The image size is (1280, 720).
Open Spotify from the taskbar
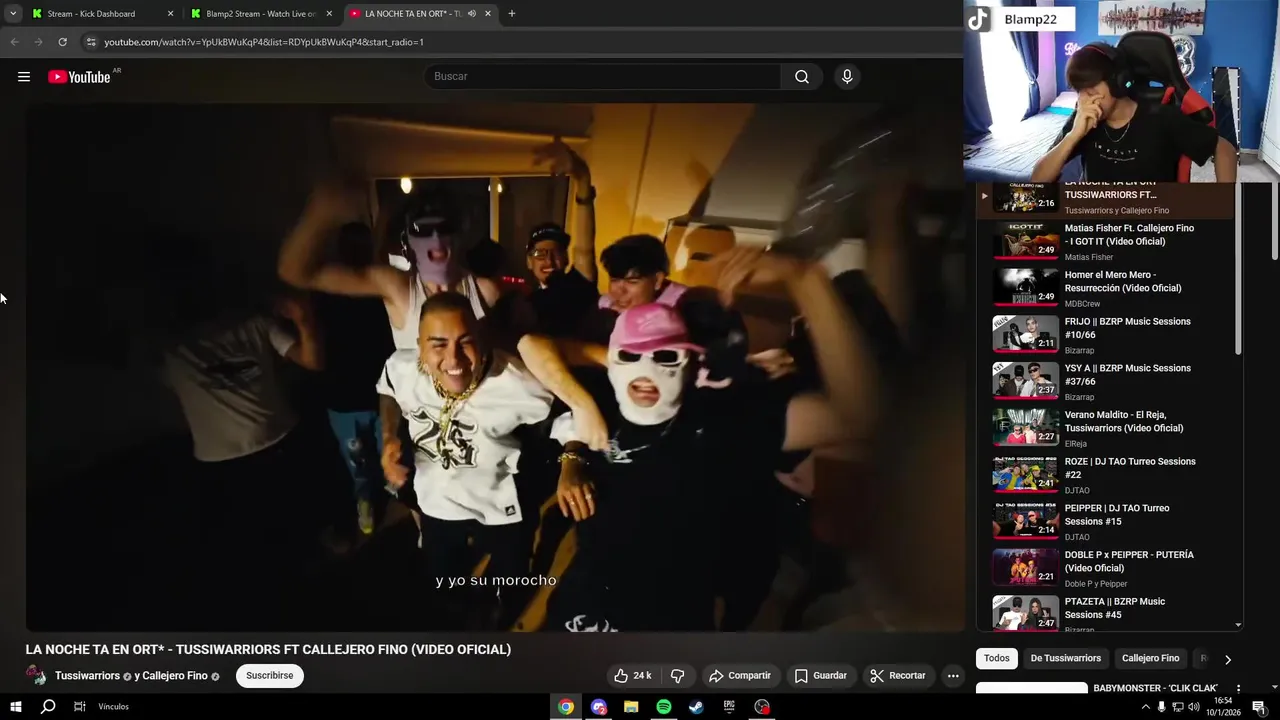664,707
